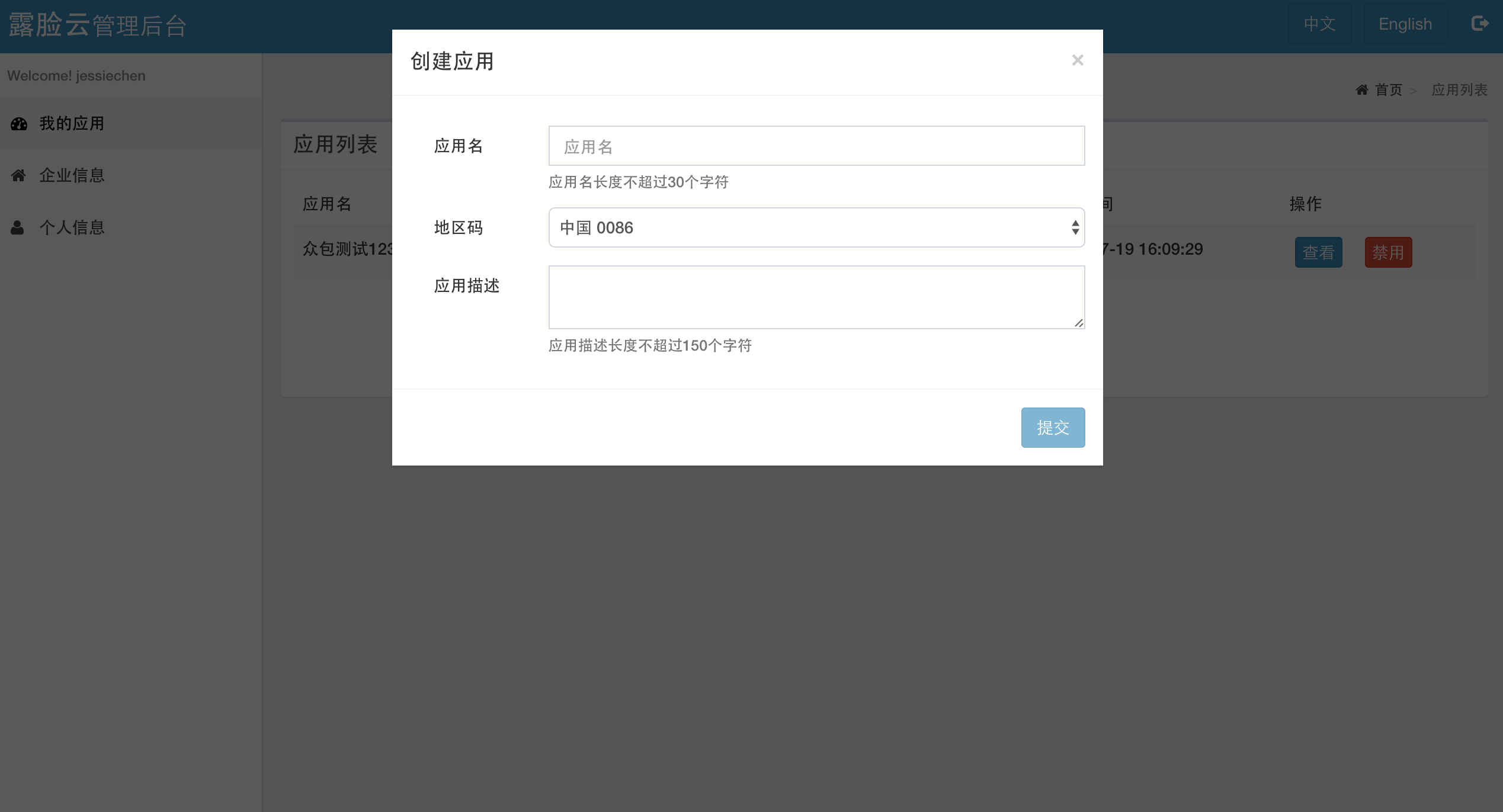This screenshot has width=1503, height=812.
Task: Submit the form with 提交 button
Action: pyautogui.click(x=1053, y=428)
